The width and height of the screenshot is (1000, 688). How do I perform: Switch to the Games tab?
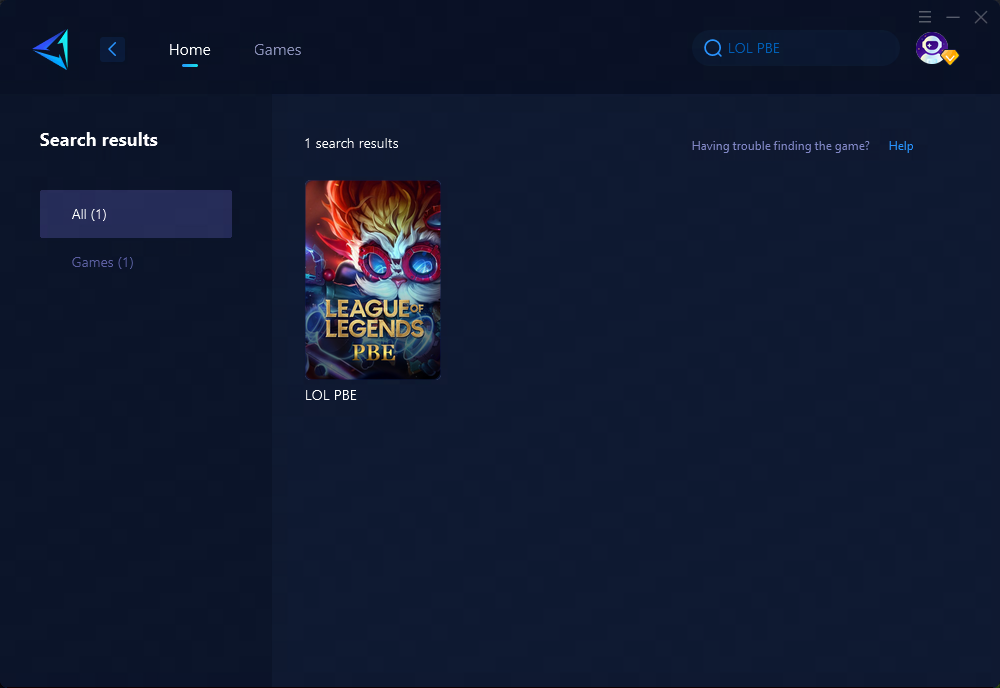point(277,49)
